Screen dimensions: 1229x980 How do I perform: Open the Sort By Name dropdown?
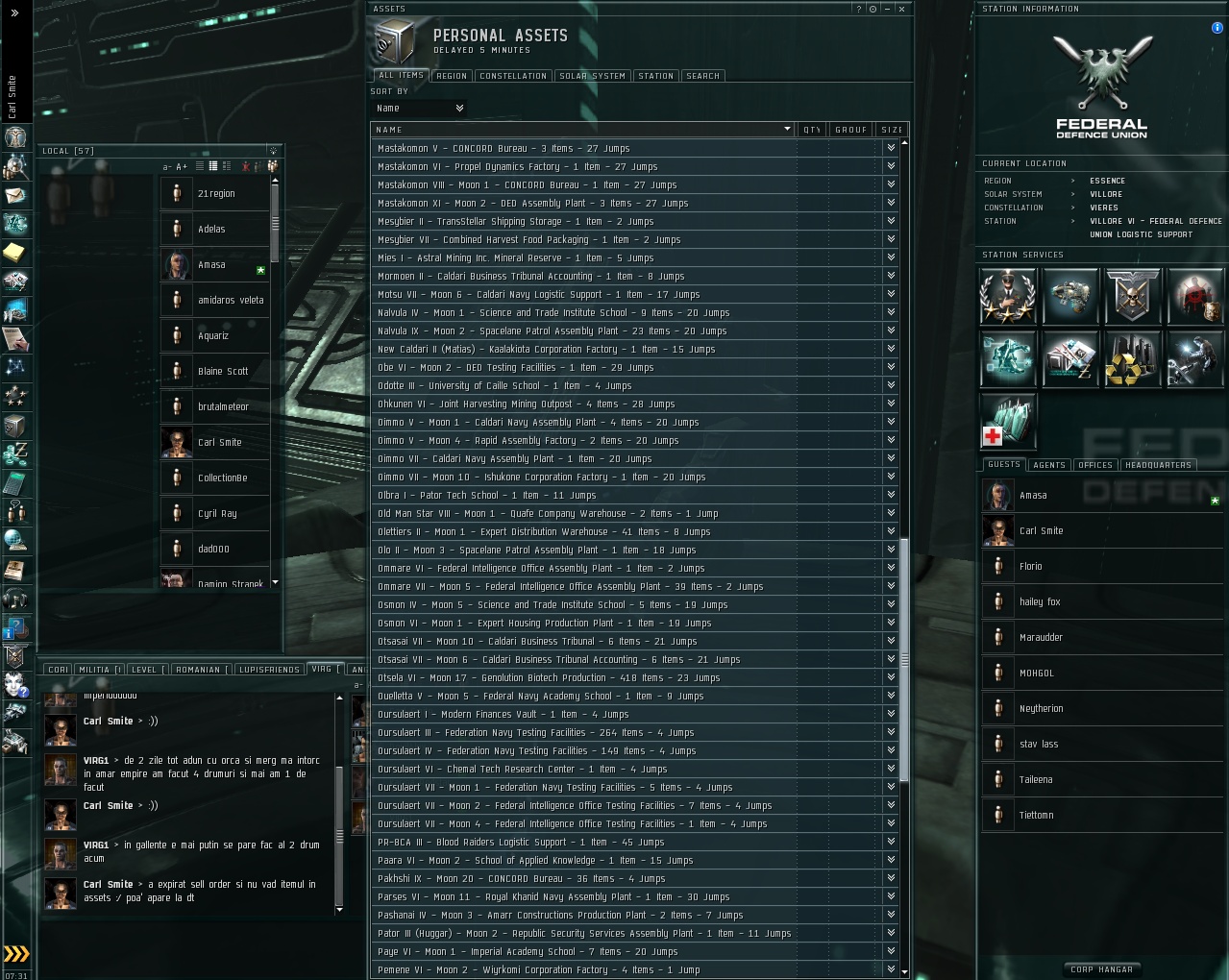point(420,109)
